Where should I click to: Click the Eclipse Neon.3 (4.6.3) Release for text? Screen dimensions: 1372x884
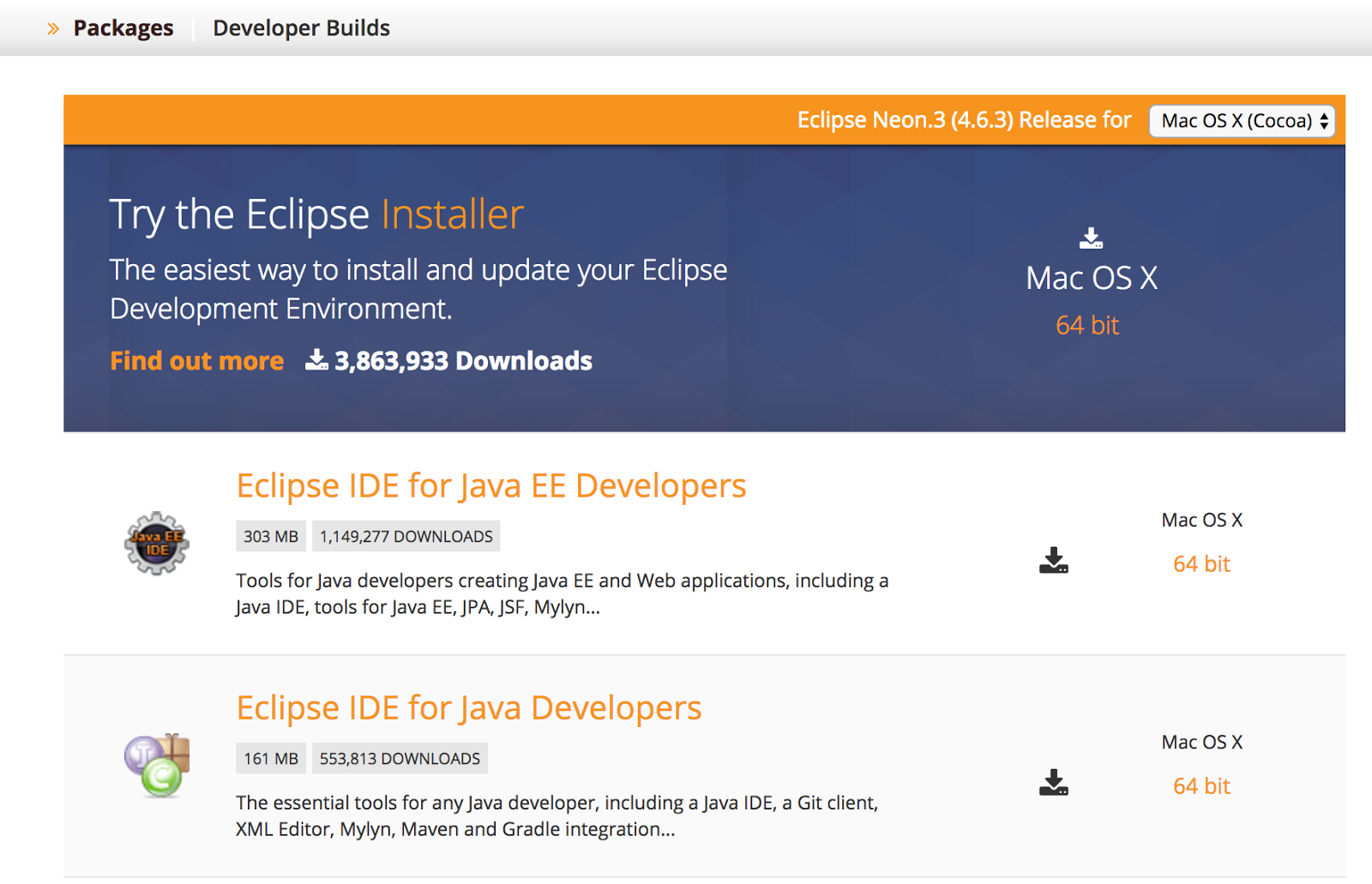tap(965, 120)
